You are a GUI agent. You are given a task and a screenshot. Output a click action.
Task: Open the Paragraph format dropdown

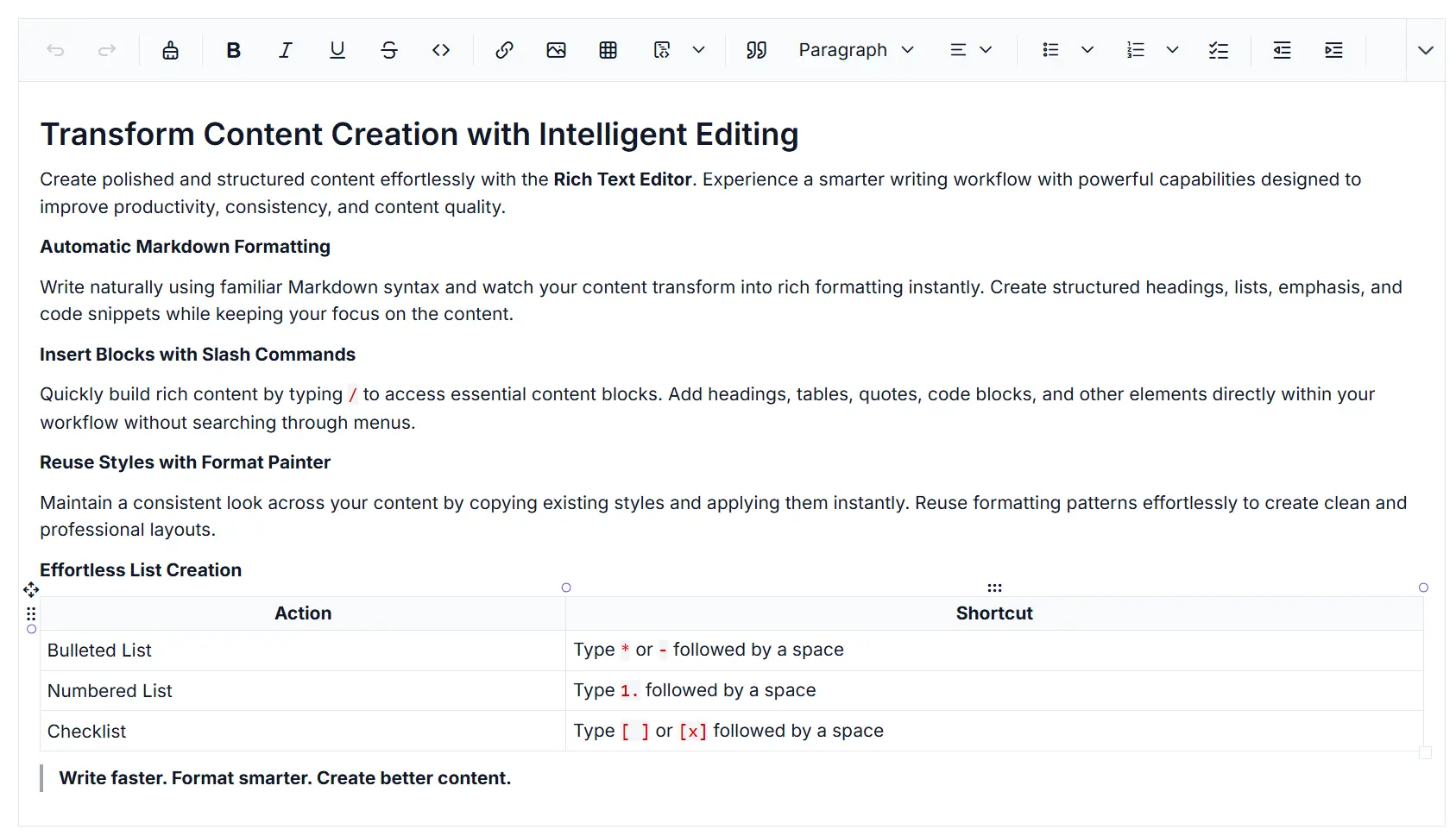pyautogui.click(x=856, y=50)
